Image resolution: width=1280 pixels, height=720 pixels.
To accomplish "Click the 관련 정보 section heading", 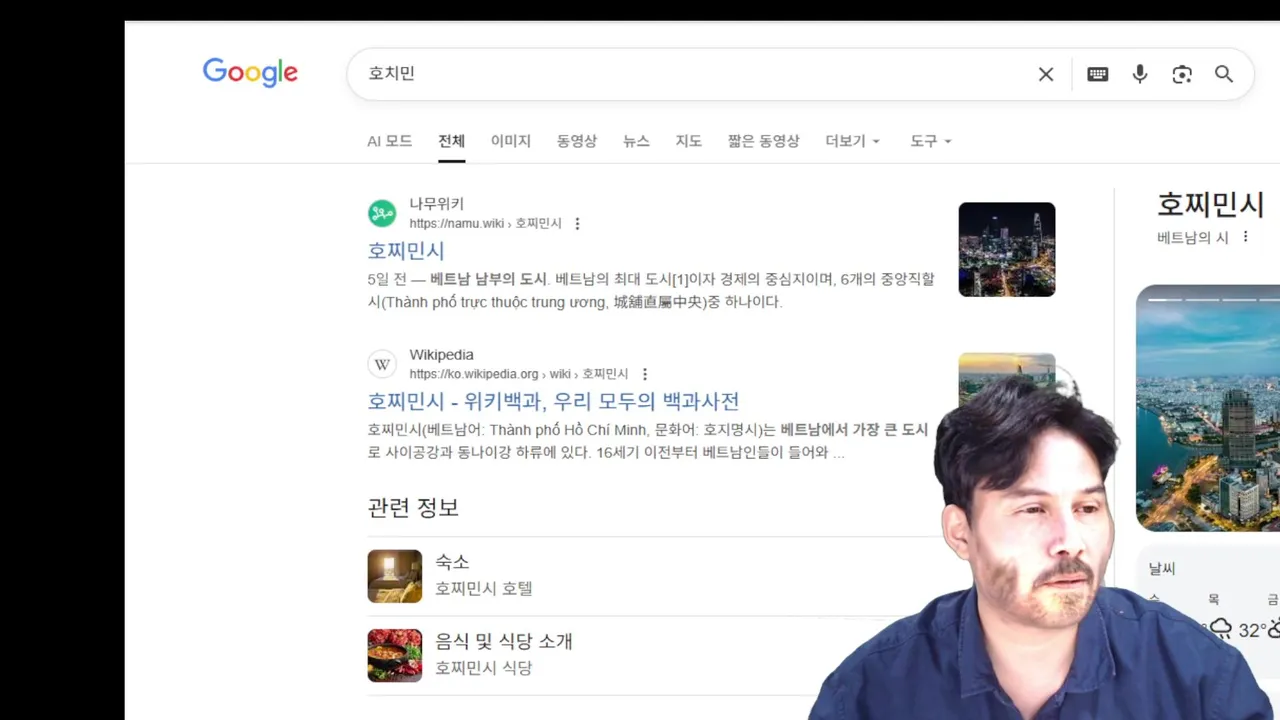I will [x=413, y=508].
